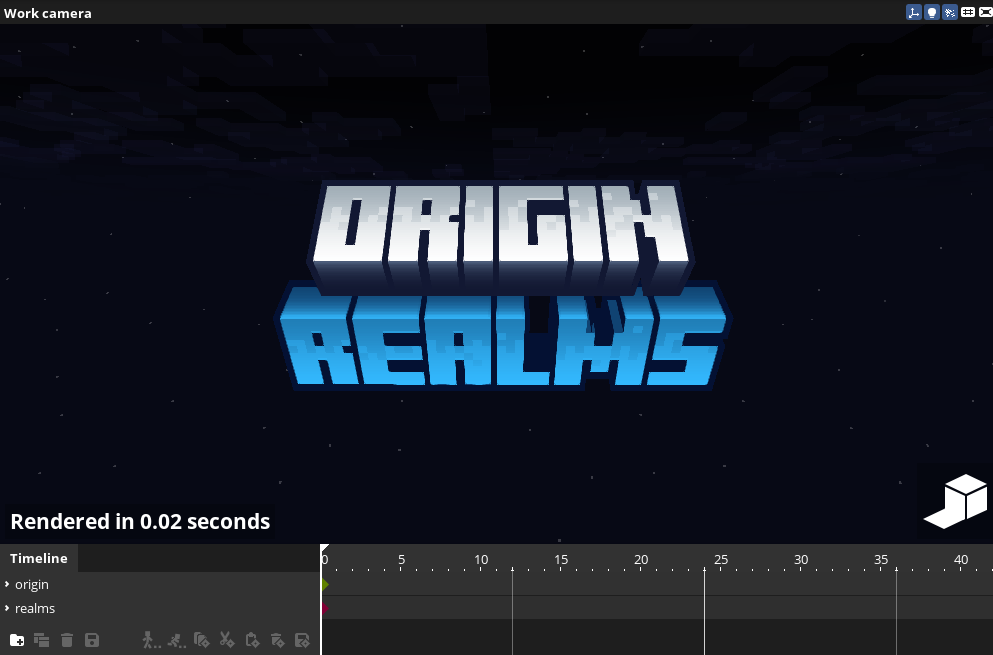Copy the selected keyframes

202,640
